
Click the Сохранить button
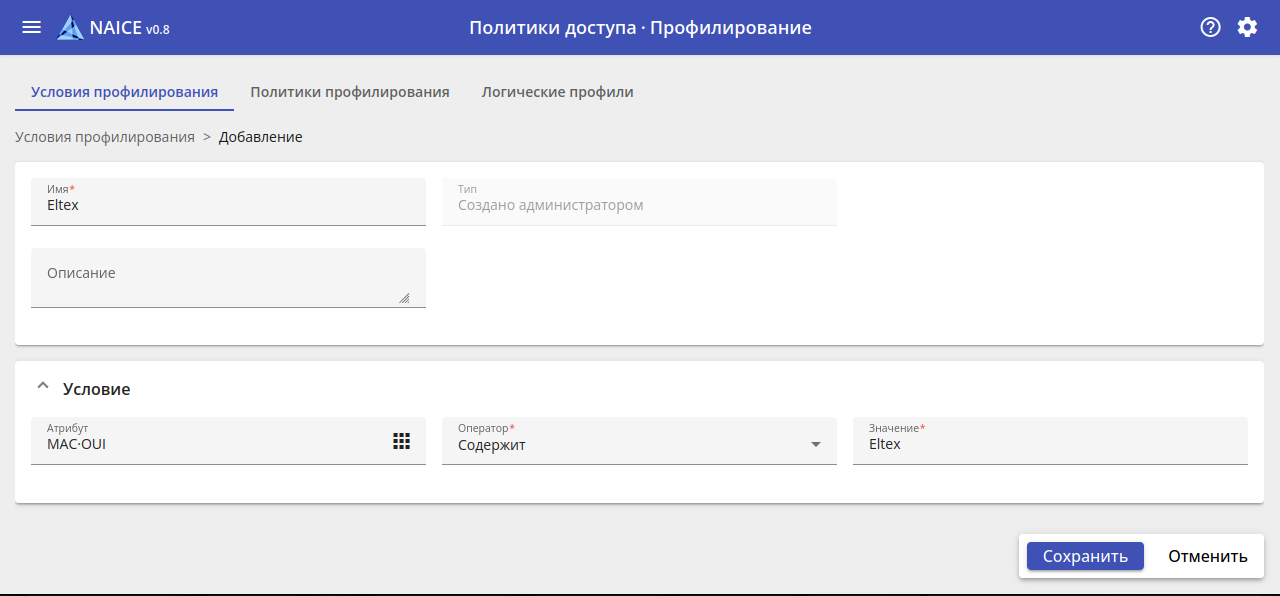coord(1085,556)
